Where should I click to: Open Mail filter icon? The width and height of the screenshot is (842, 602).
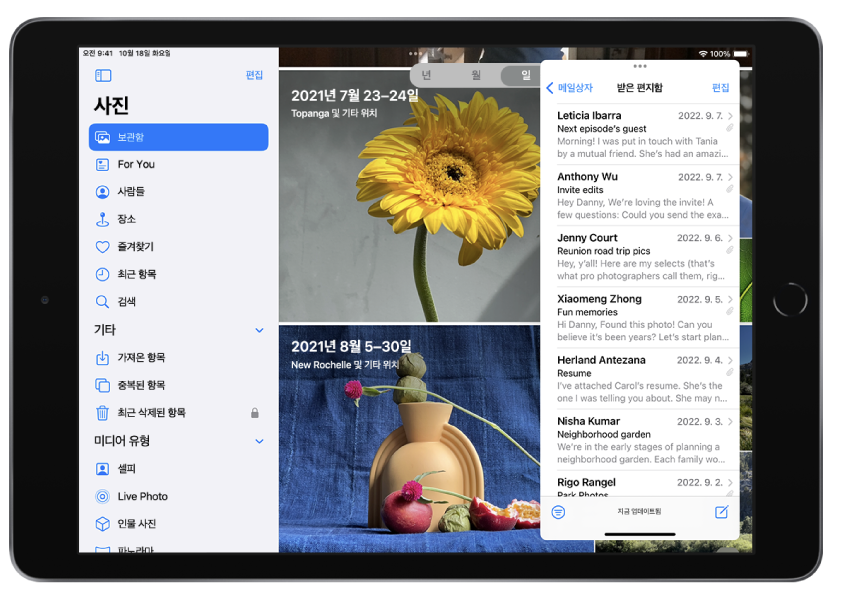(x=558, y=512)
